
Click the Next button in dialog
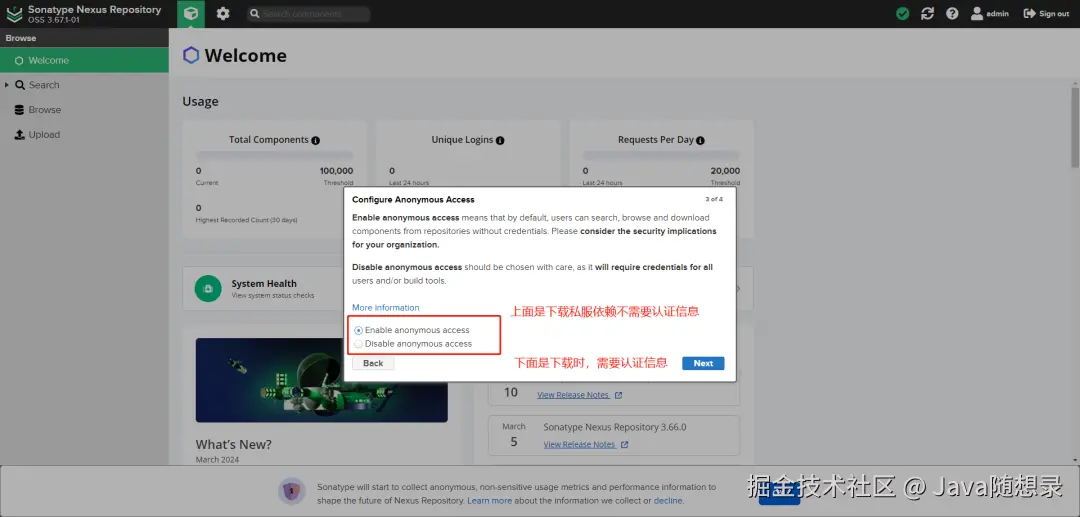703,363
